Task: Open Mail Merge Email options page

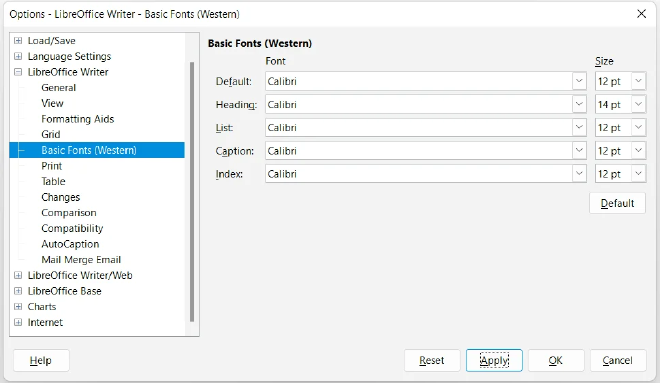Action: (x=81, y=260)
